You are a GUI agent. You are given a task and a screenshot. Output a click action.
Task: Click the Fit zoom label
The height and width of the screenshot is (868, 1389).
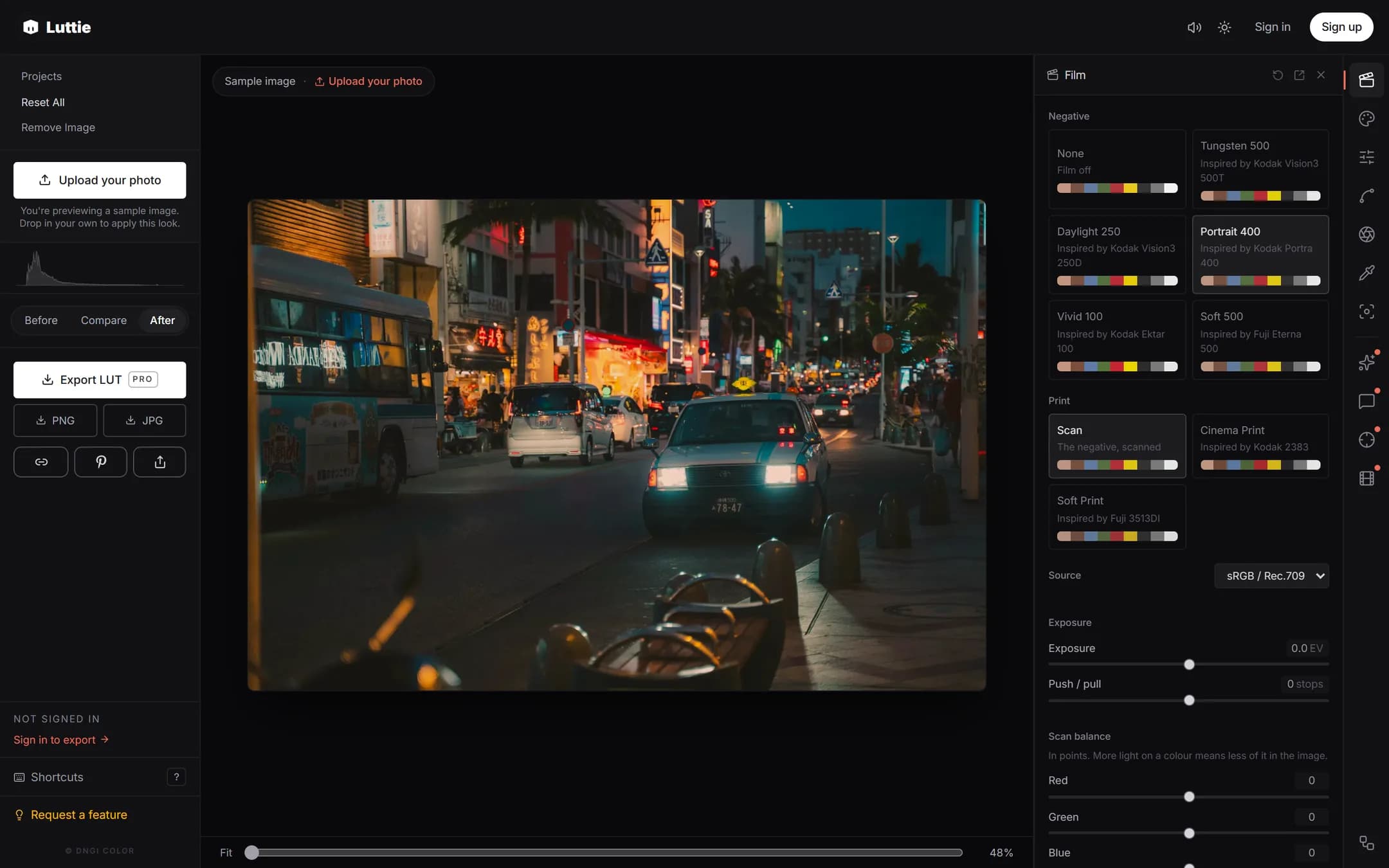point(226,853)
